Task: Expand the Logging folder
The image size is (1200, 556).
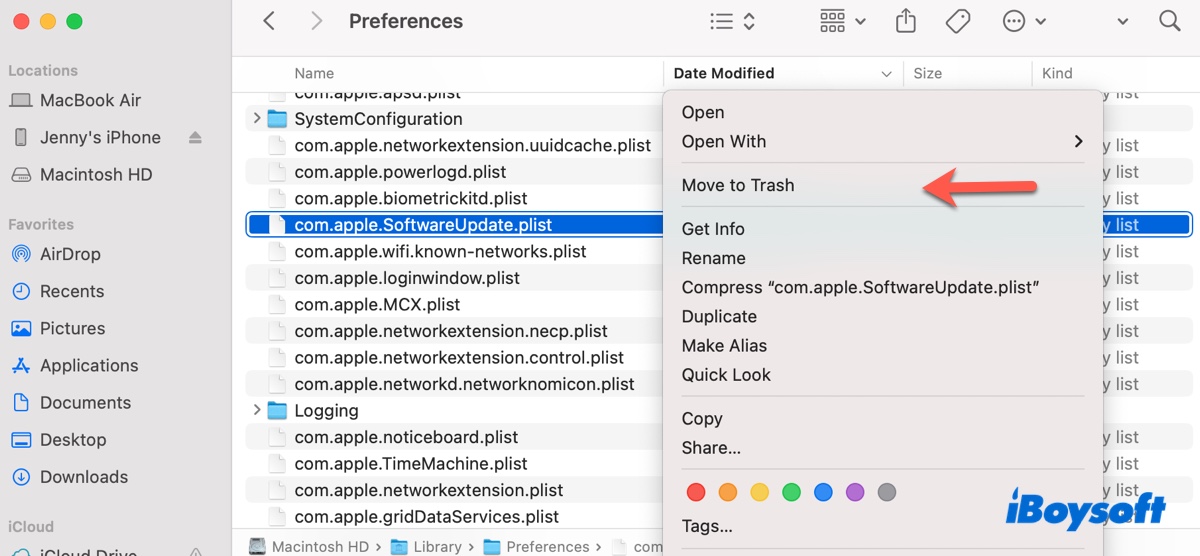Action: click(x=256, y=410)
